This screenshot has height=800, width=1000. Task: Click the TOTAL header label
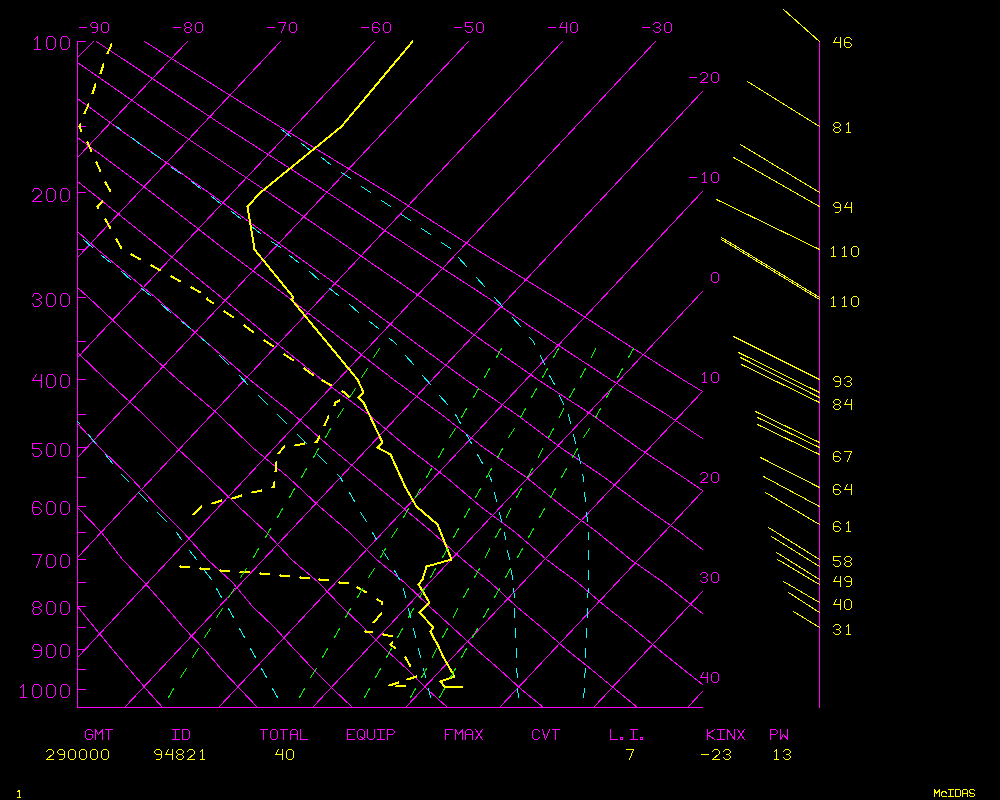tap(283, 734)
